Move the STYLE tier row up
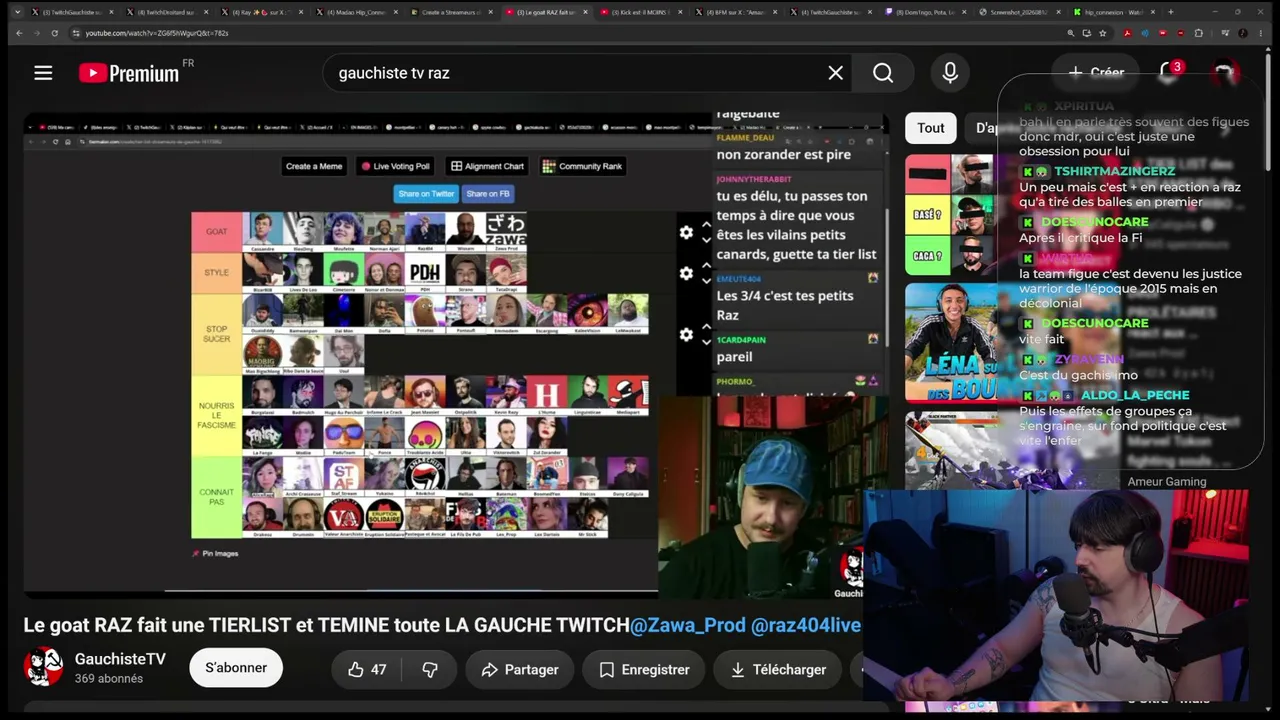1280x720 pixels. [x=706, y=265]
